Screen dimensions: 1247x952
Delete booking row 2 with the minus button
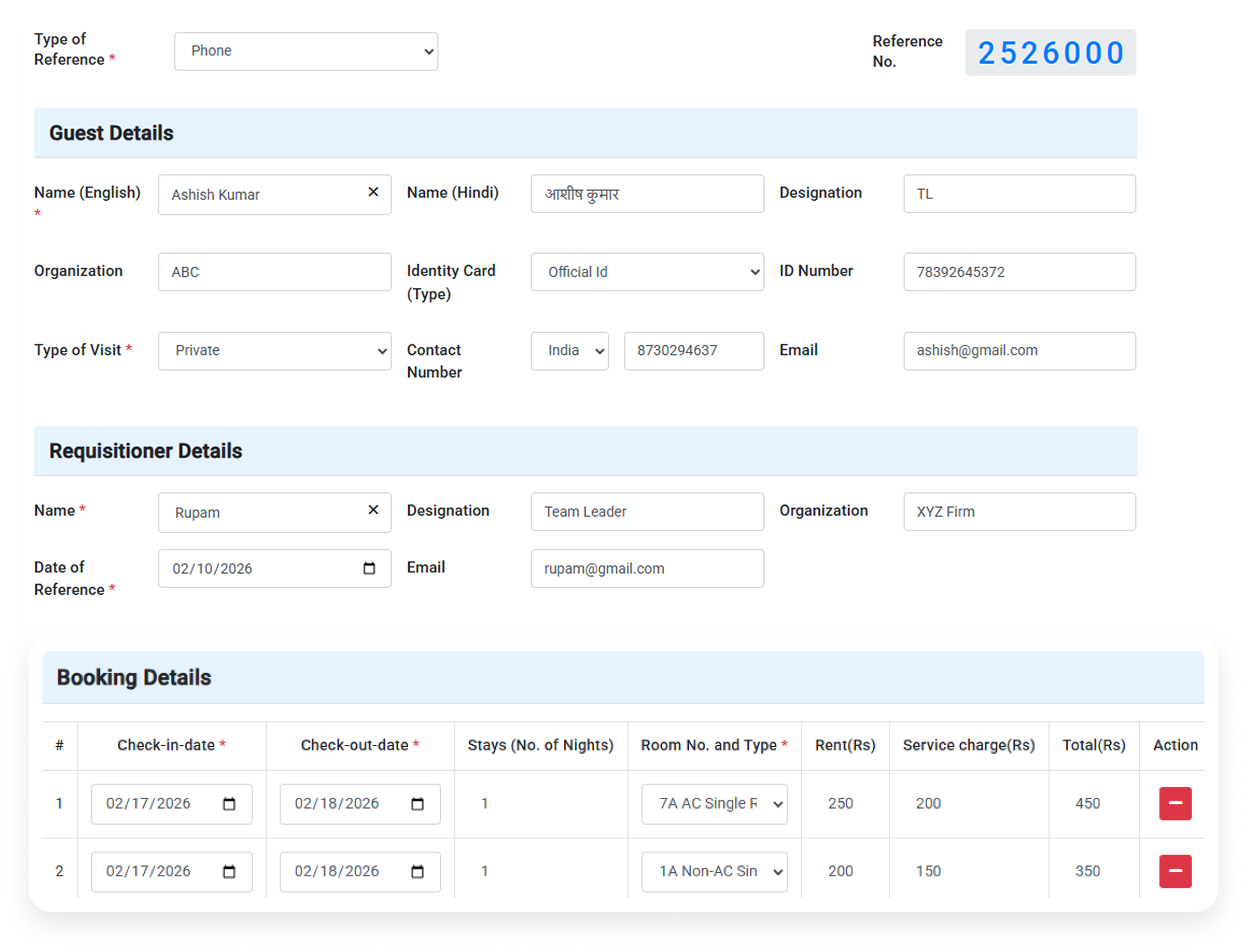(x=1174, y=871)
